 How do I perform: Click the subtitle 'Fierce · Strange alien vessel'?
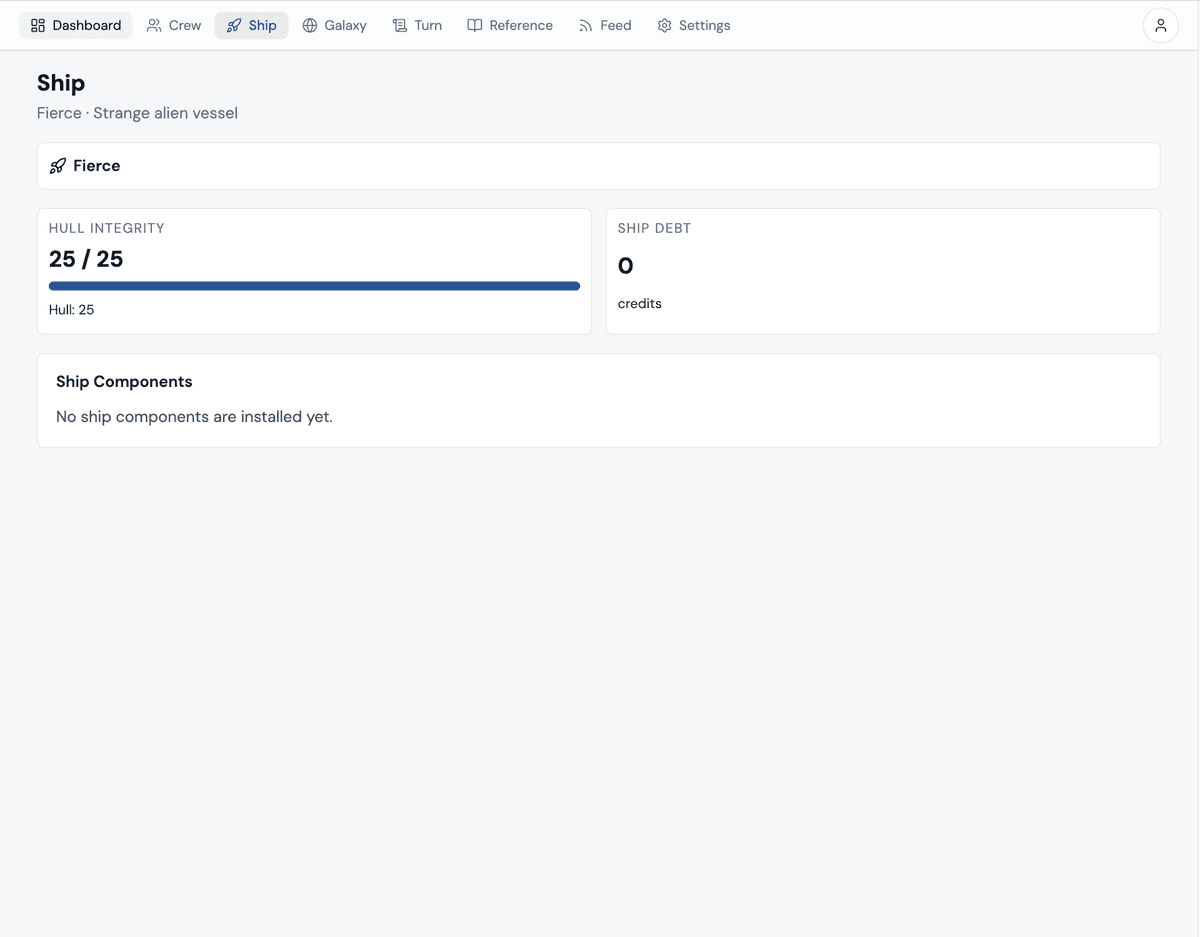pyautogui.click(x=137, y=113)
